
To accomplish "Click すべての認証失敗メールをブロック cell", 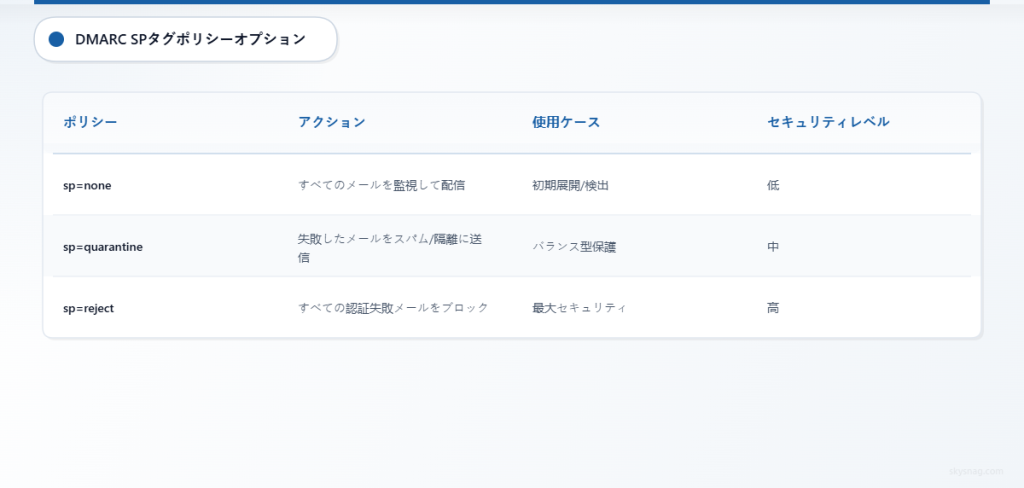I will click(x=393, y=308).
